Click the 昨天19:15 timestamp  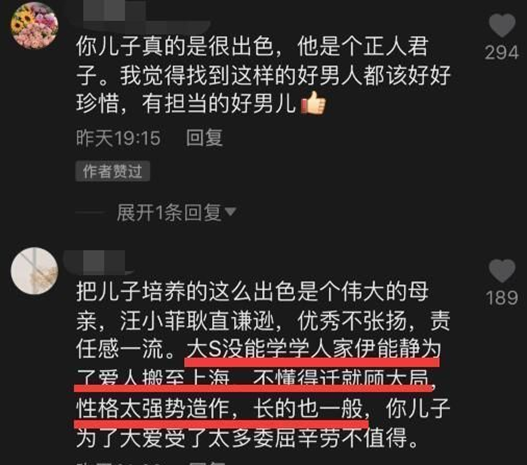tap(118, 138)
